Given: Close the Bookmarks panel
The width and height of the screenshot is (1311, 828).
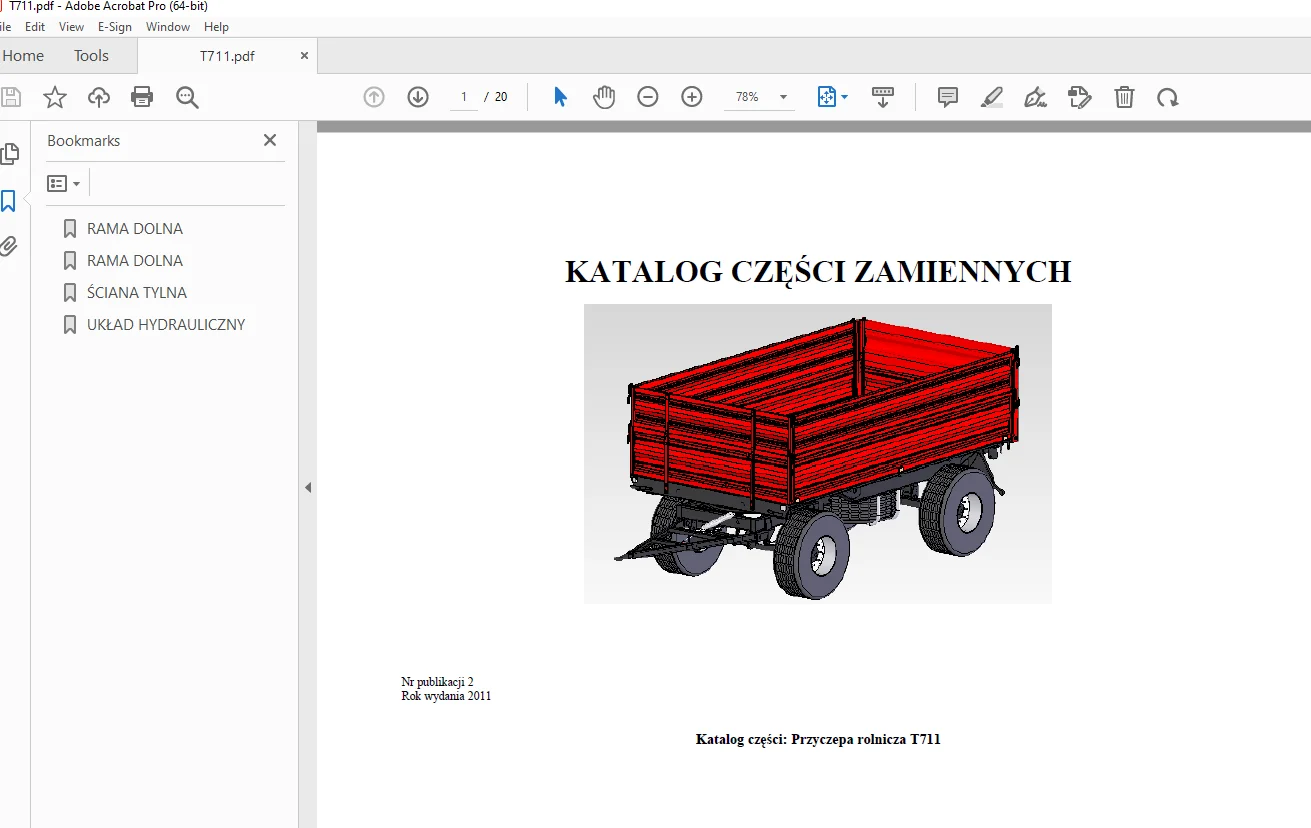Looking at the screenshot, I should point(270,140).
